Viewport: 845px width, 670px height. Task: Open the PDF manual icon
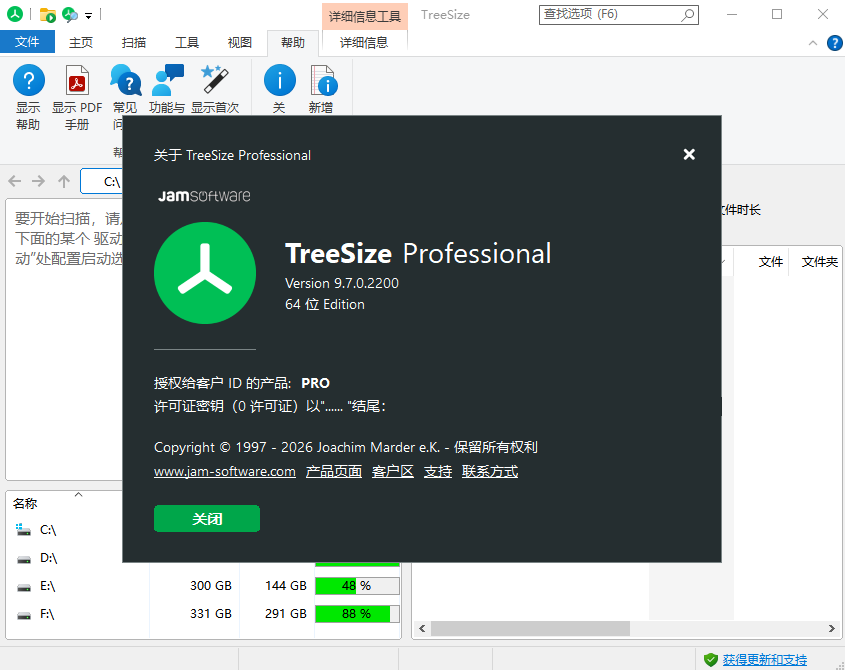pyautogui.click(x=77, y=81)
